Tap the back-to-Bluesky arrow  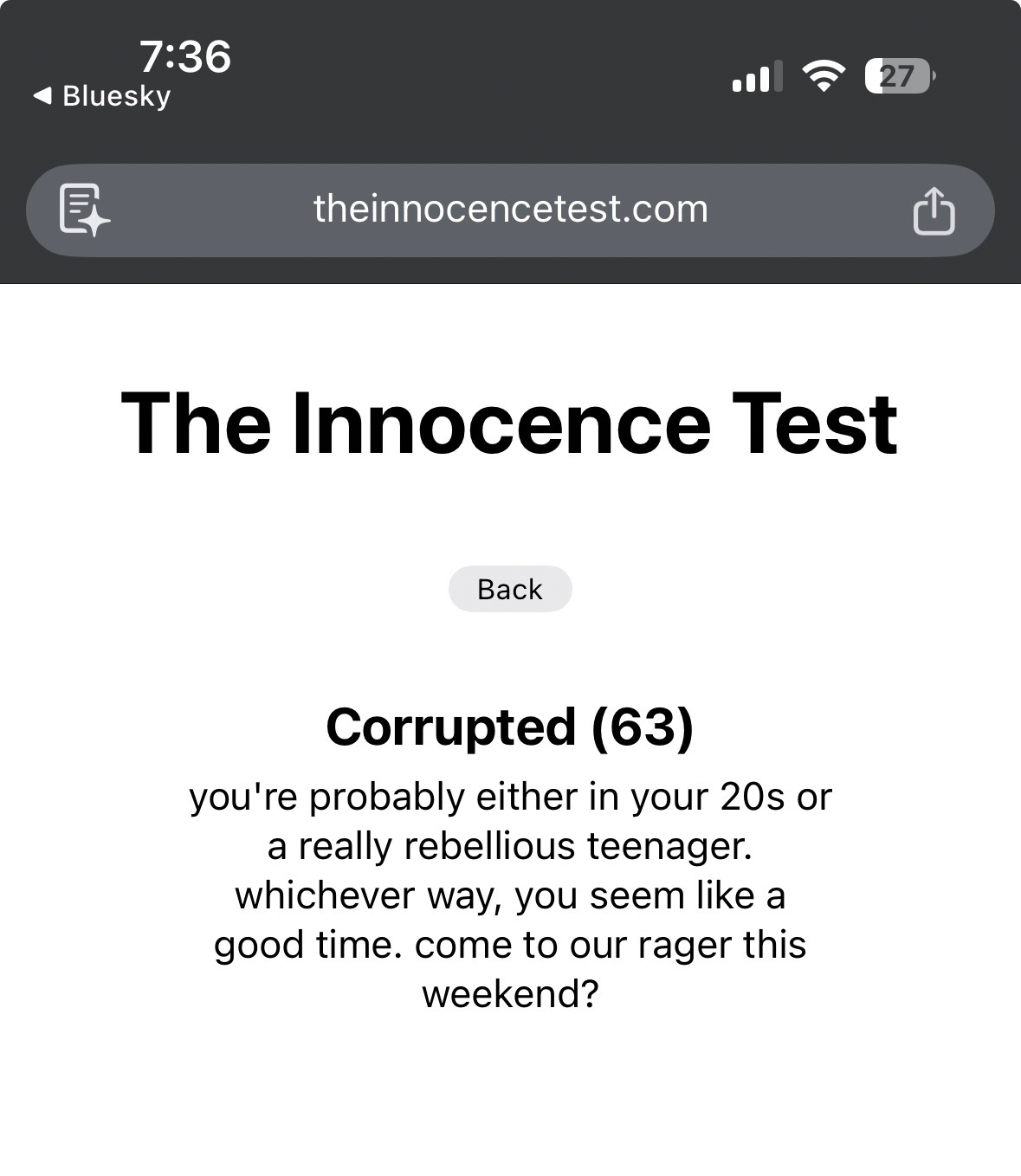42,95
